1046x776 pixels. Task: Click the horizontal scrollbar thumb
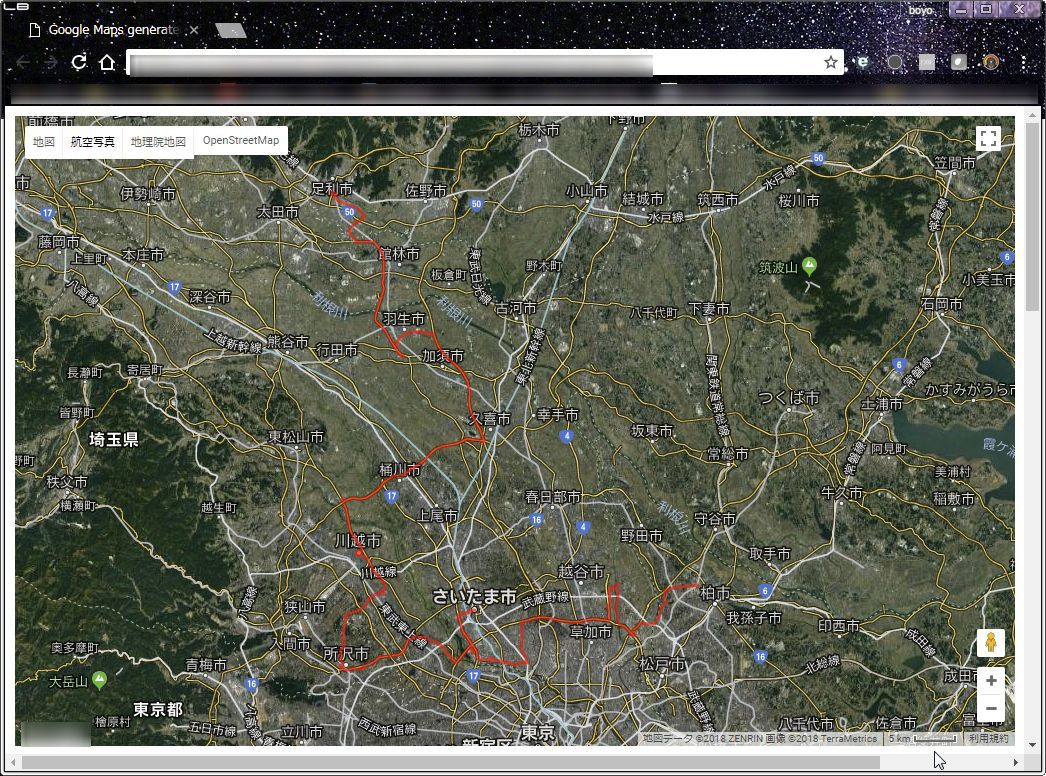click(450, 762)
